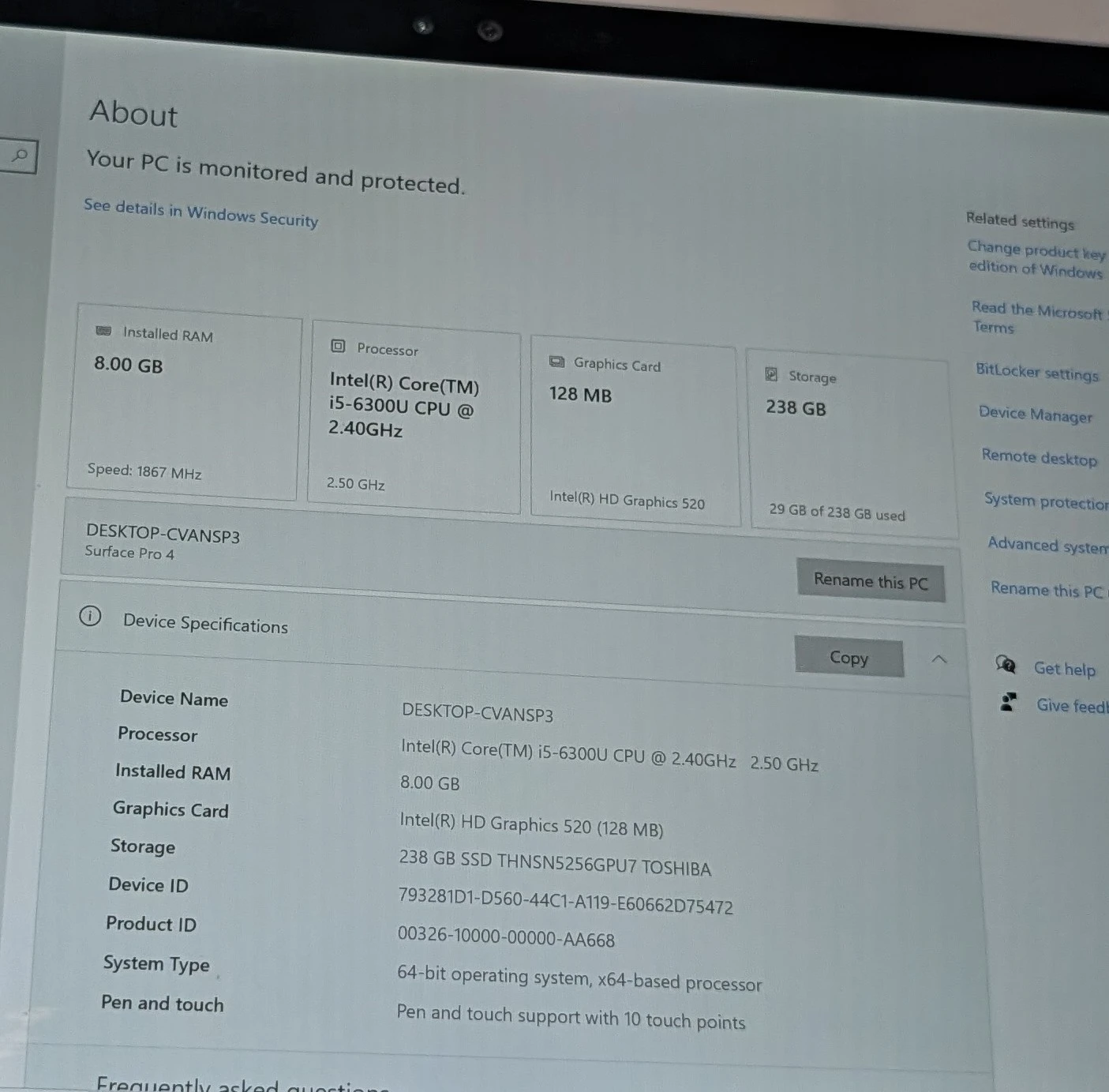
Task: Open Remote desktop settings
Action: [1040, 458]
